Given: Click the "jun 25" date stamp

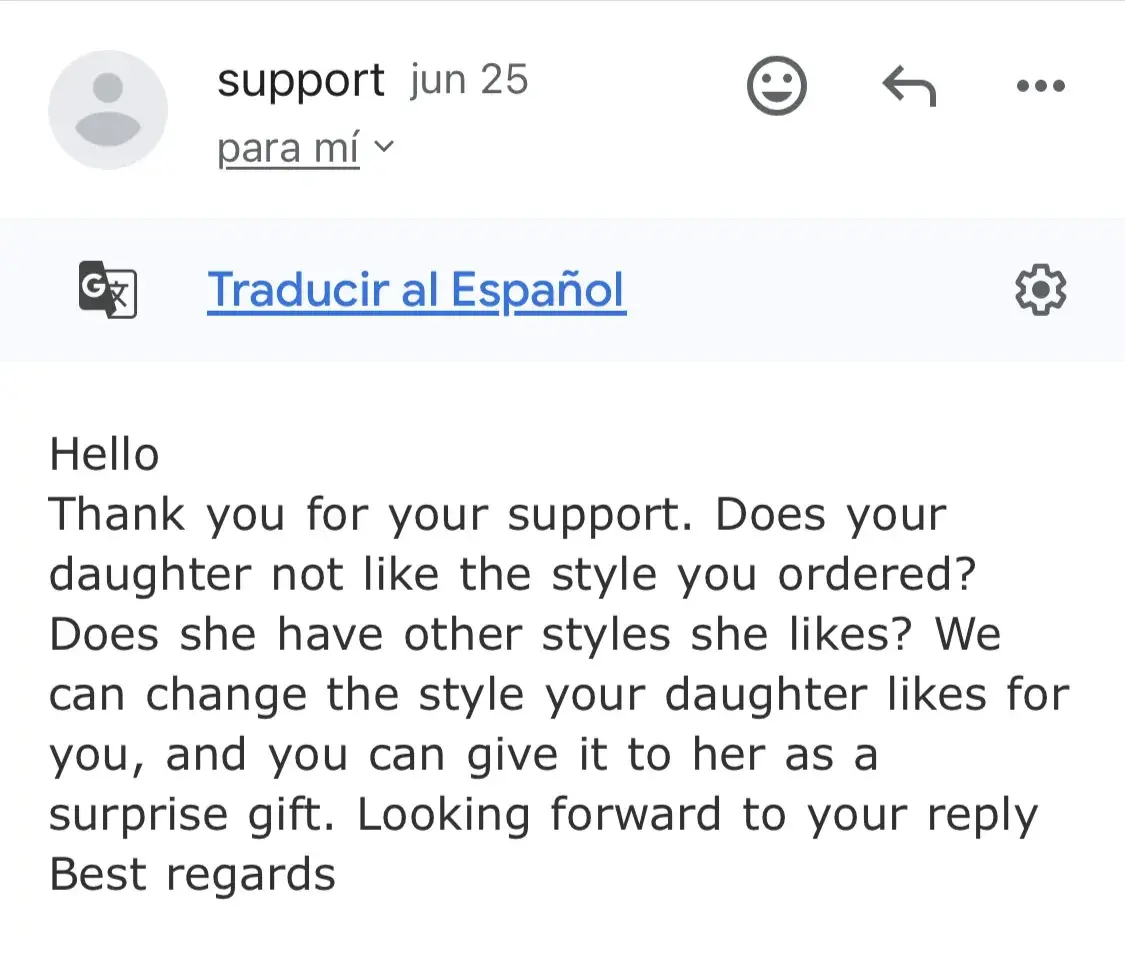Looking at the screenshot, I should click(x=468, y=80).
